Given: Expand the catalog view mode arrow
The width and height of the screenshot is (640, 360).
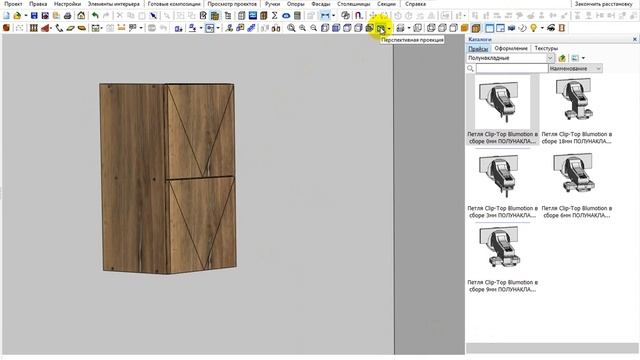Looking at the screenshot, I should pos(583,58).
